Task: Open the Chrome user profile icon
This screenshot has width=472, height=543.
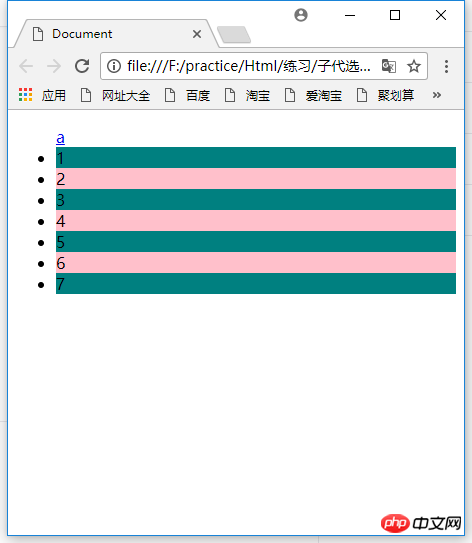Action: pyautogui.click(x=301, y=15)
